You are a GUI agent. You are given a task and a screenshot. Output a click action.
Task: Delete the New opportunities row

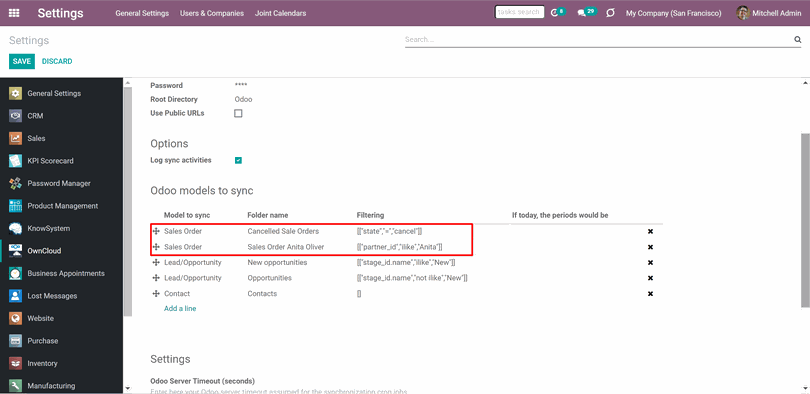650,262
